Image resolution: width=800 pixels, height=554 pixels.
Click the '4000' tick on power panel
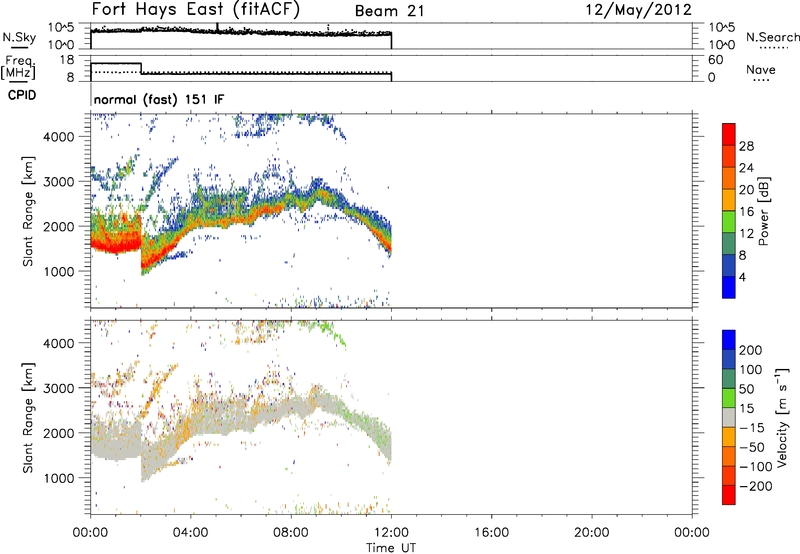tap(59, 137)
